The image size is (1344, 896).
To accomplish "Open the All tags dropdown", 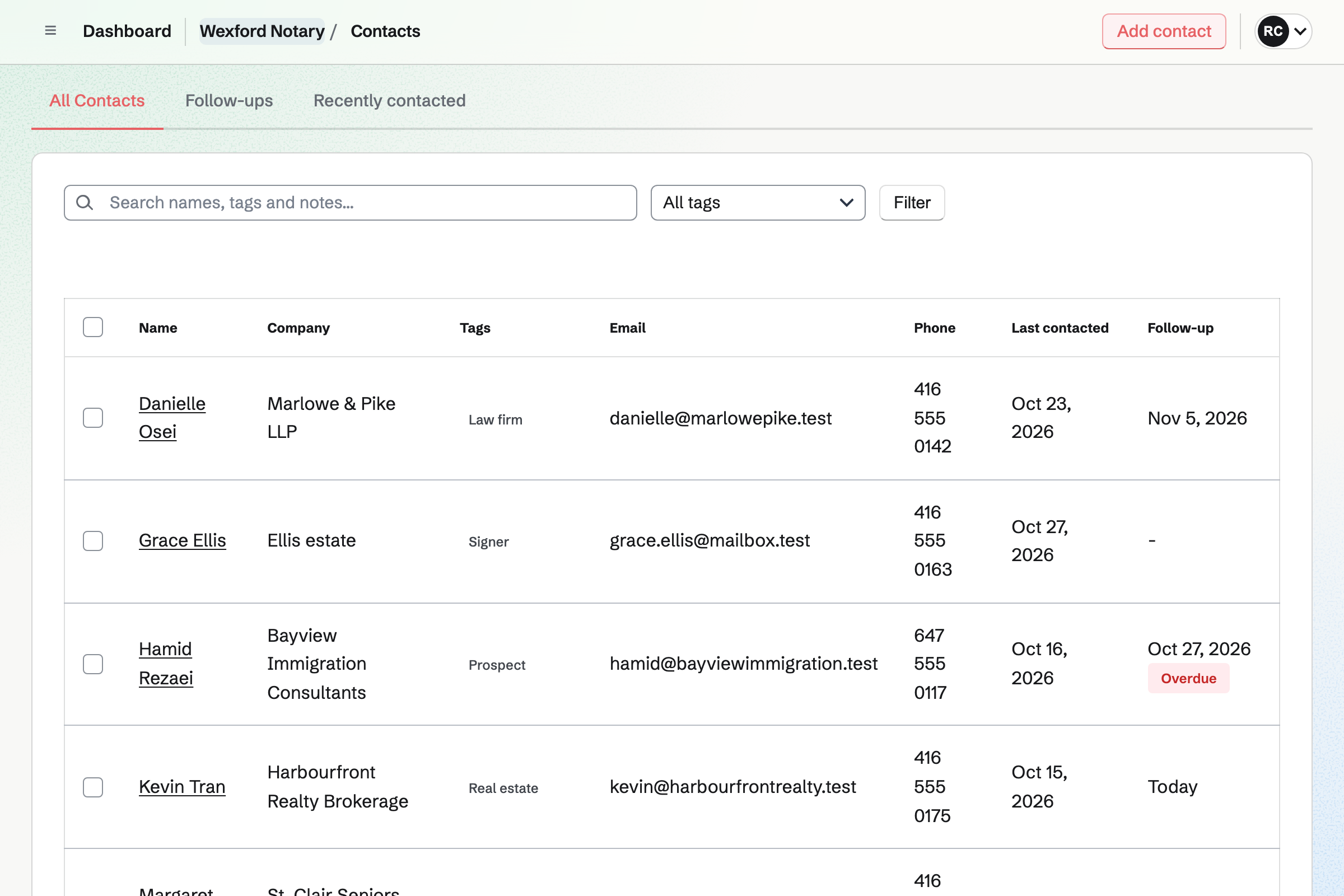I will [758, 202].
